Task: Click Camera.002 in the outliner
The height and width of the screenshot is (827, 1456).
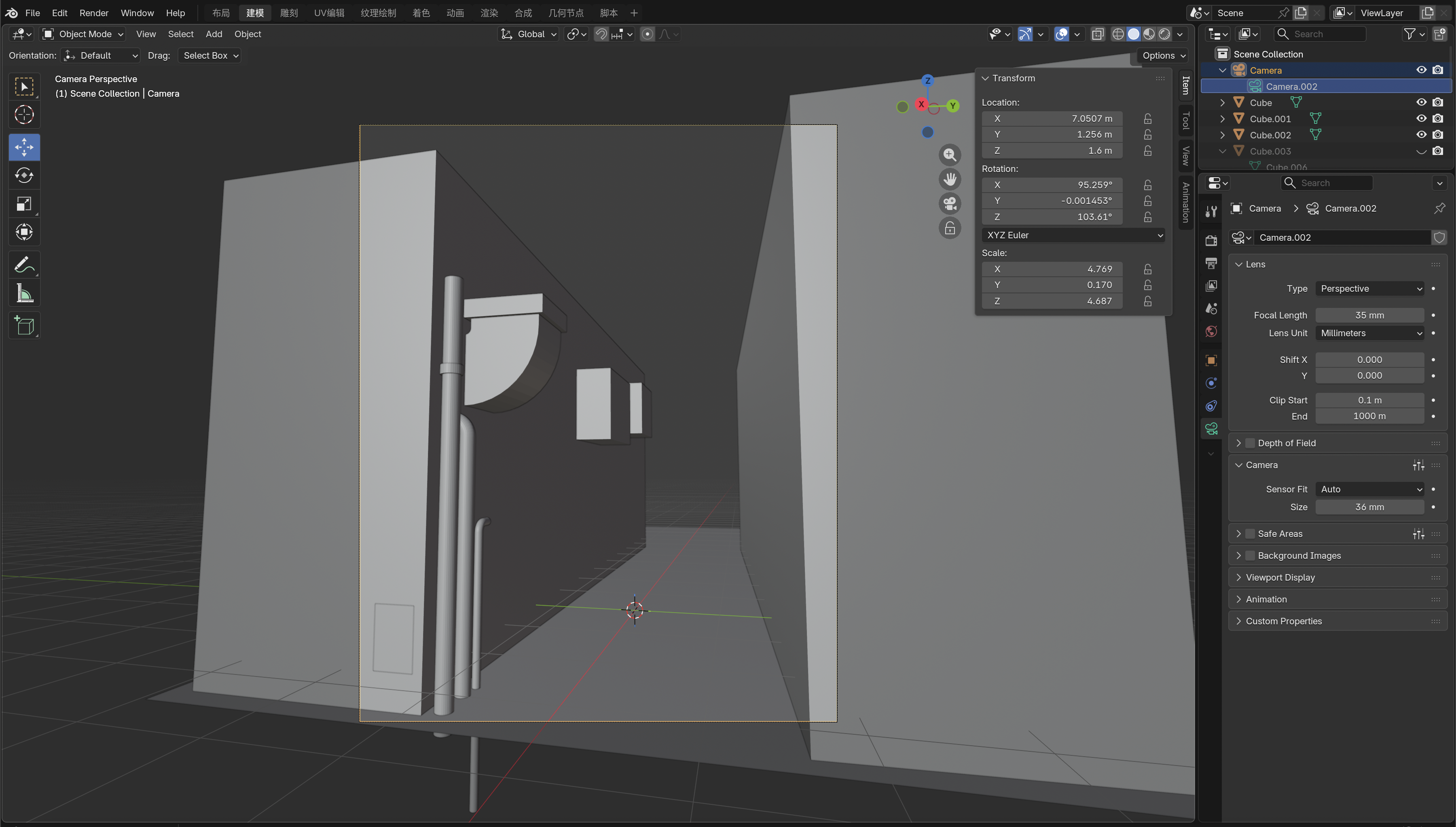Action: (1291, 86)
